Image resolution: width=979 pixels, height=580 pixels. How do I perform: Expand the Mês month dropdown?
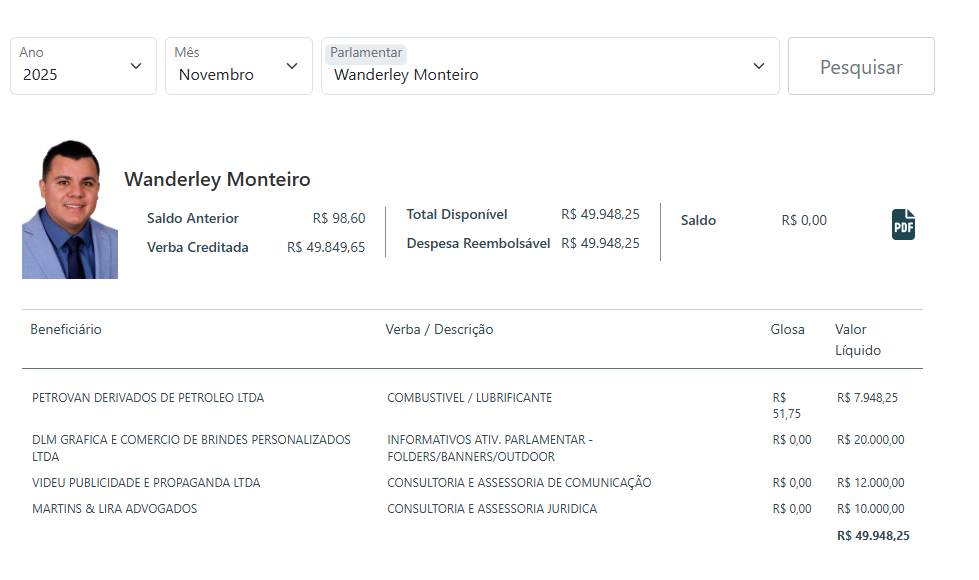238,66
